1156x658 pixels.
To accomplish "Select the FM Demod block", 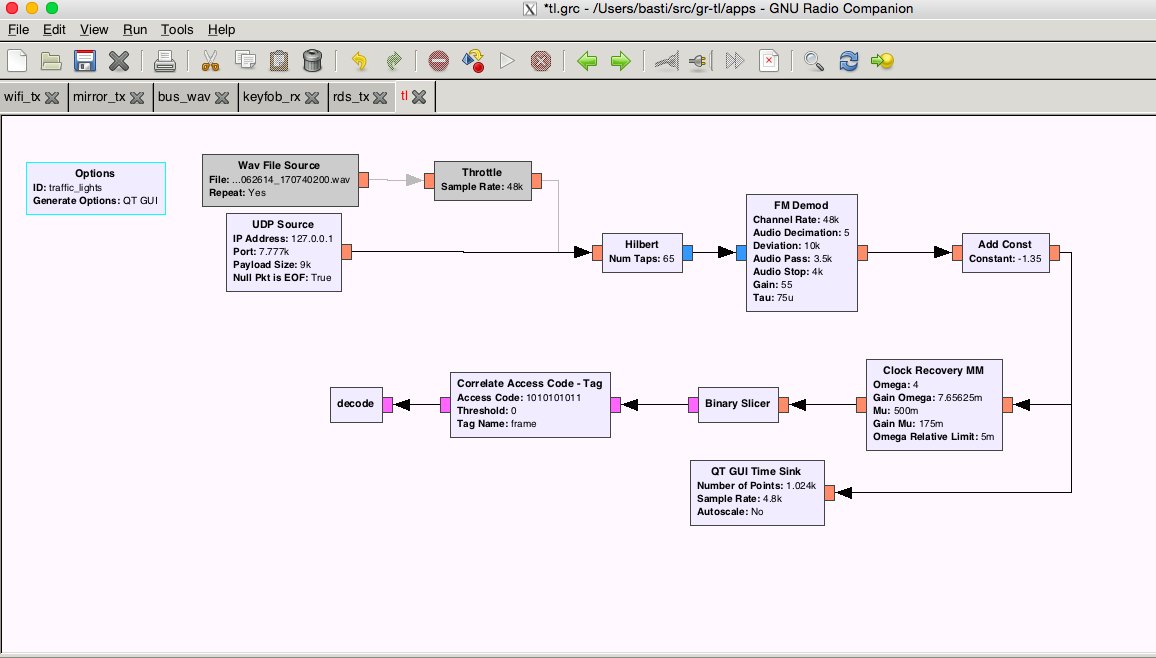I will coord(802,253).
